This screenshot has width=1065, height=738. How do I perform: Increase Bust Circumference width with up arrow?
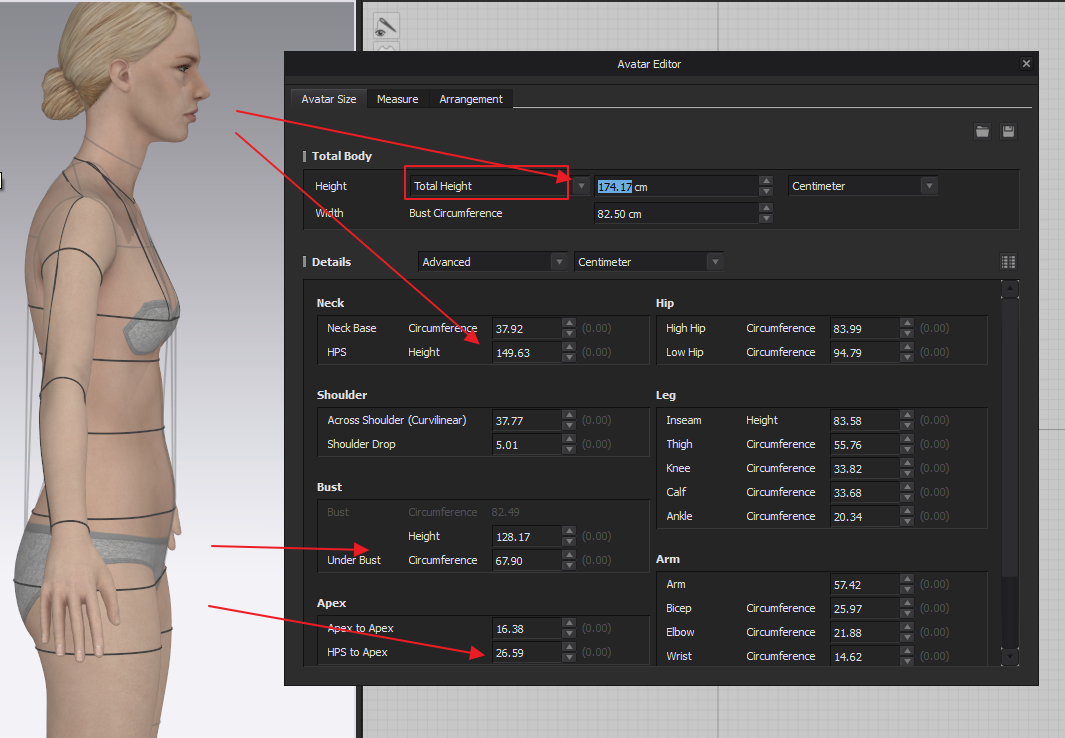[x=766, y=208]
